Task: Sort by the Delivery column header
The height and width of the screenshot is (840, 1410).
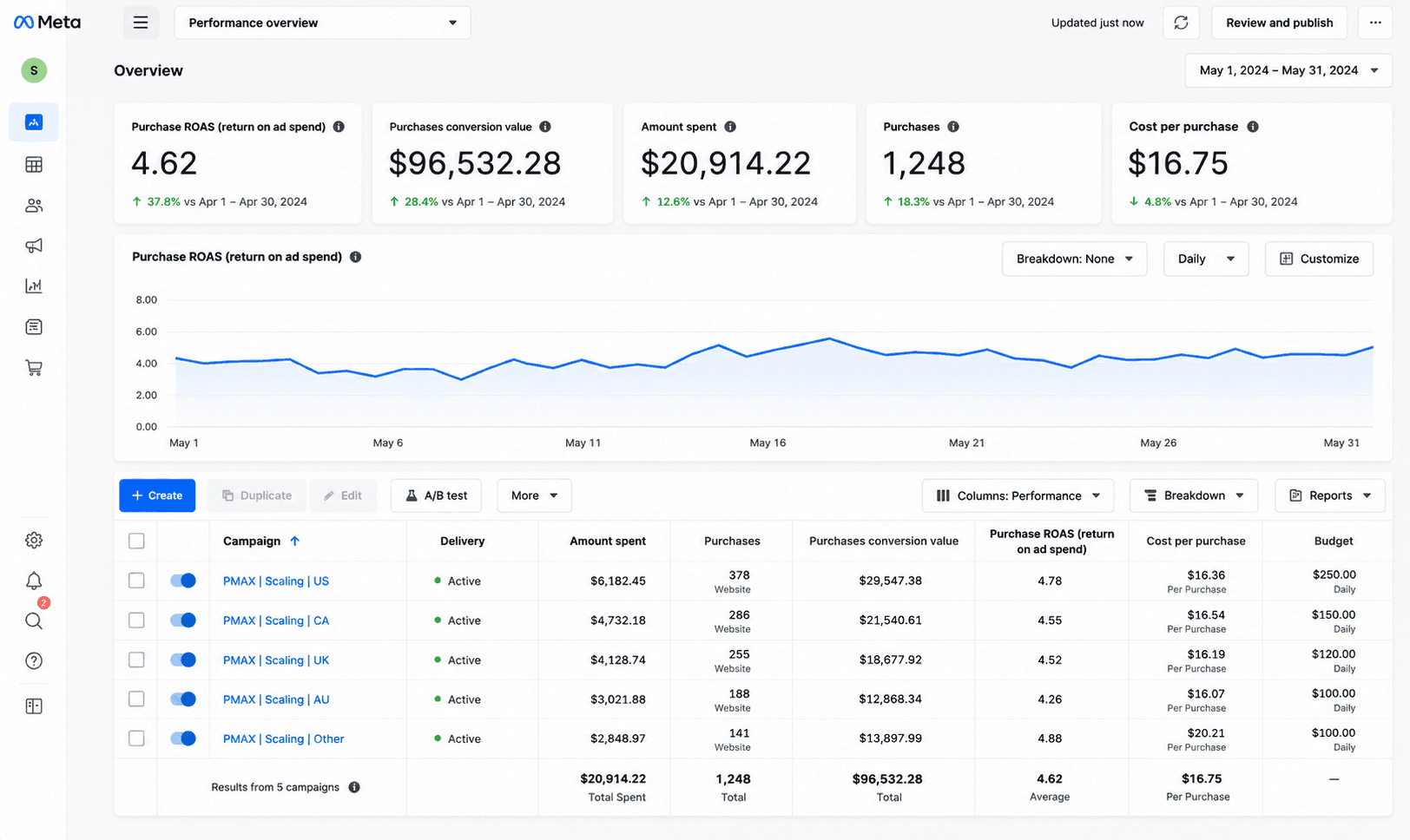Action: (462, 541)
